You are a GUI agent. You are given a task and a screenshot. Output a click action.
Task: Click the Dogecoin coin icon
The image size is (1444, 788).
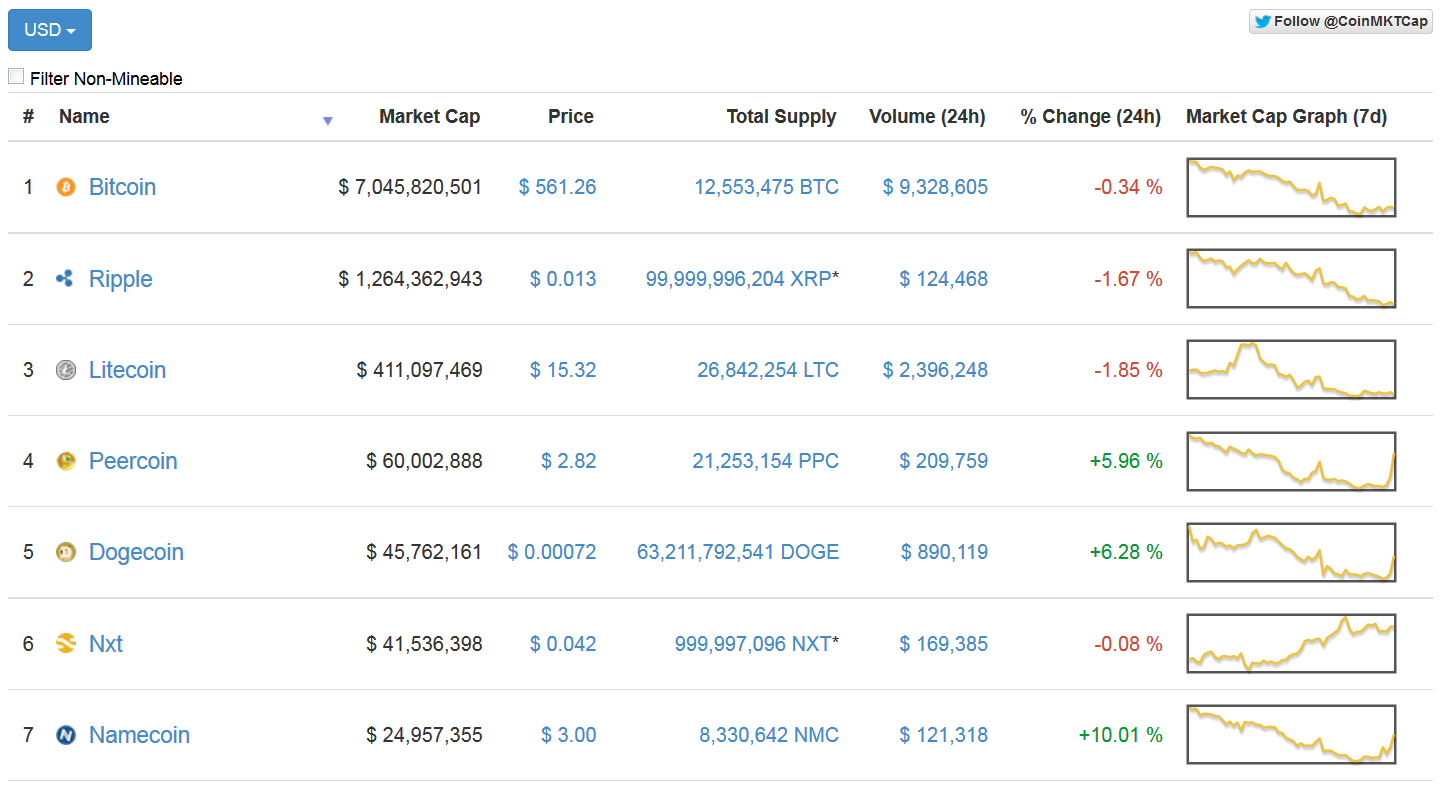(66, 552)
